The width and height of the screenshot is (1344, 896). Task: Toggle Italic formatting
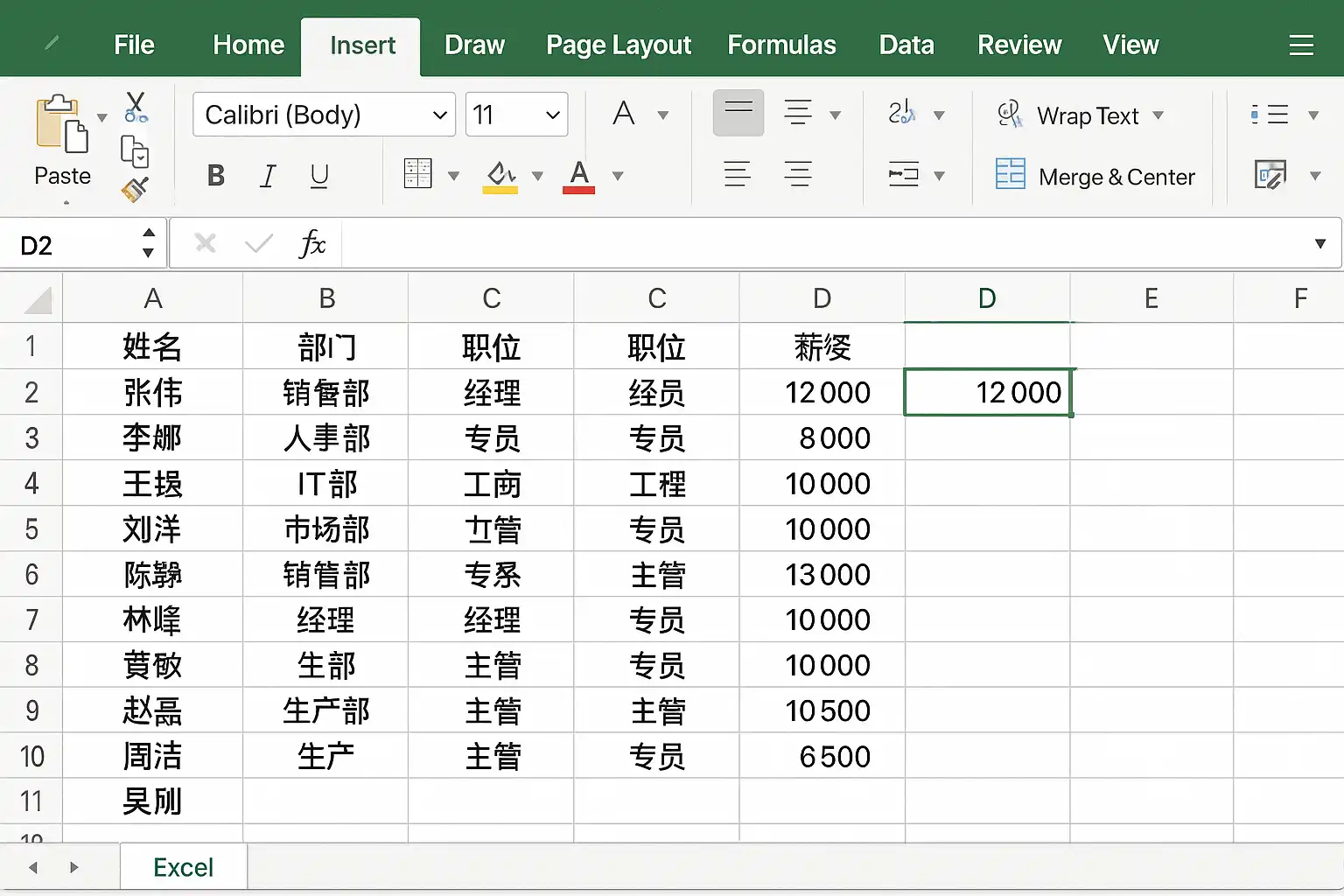coord(268,176)
